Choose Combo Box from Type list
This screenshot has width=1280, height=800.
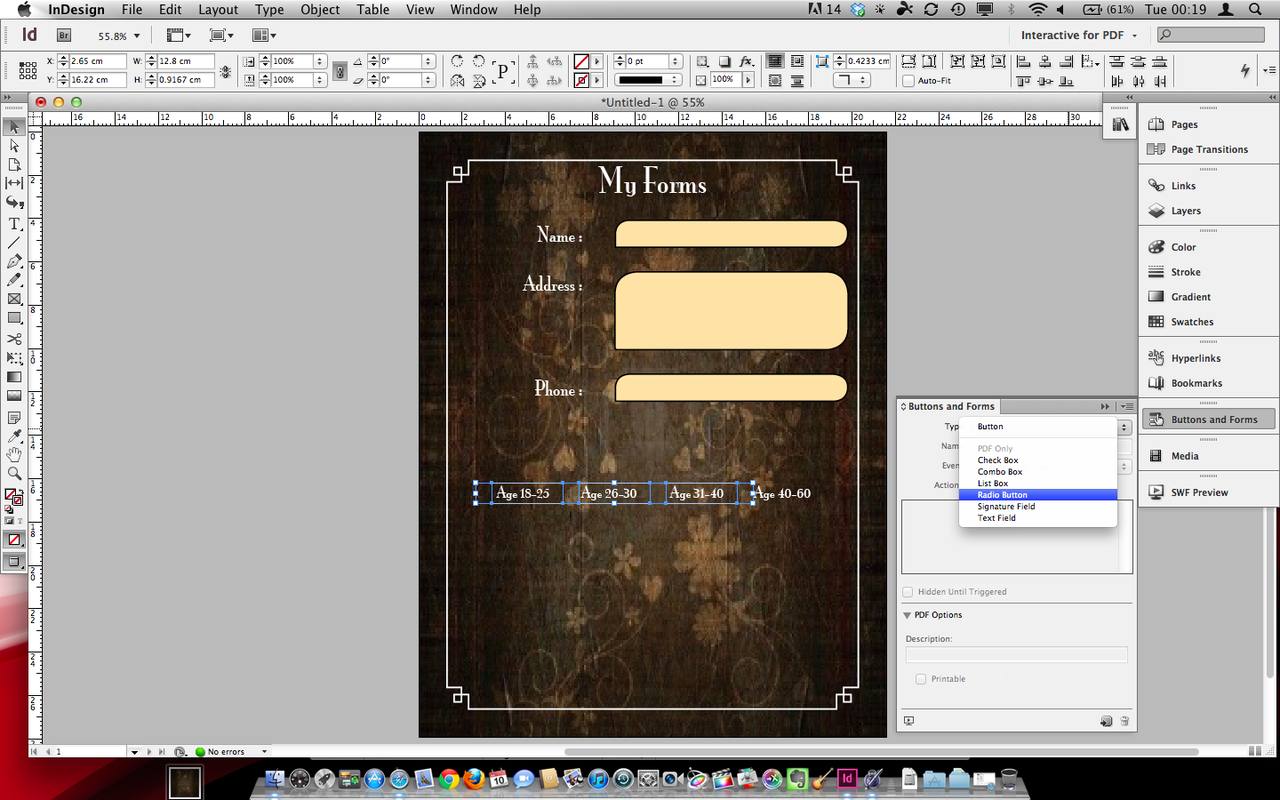1037,472
